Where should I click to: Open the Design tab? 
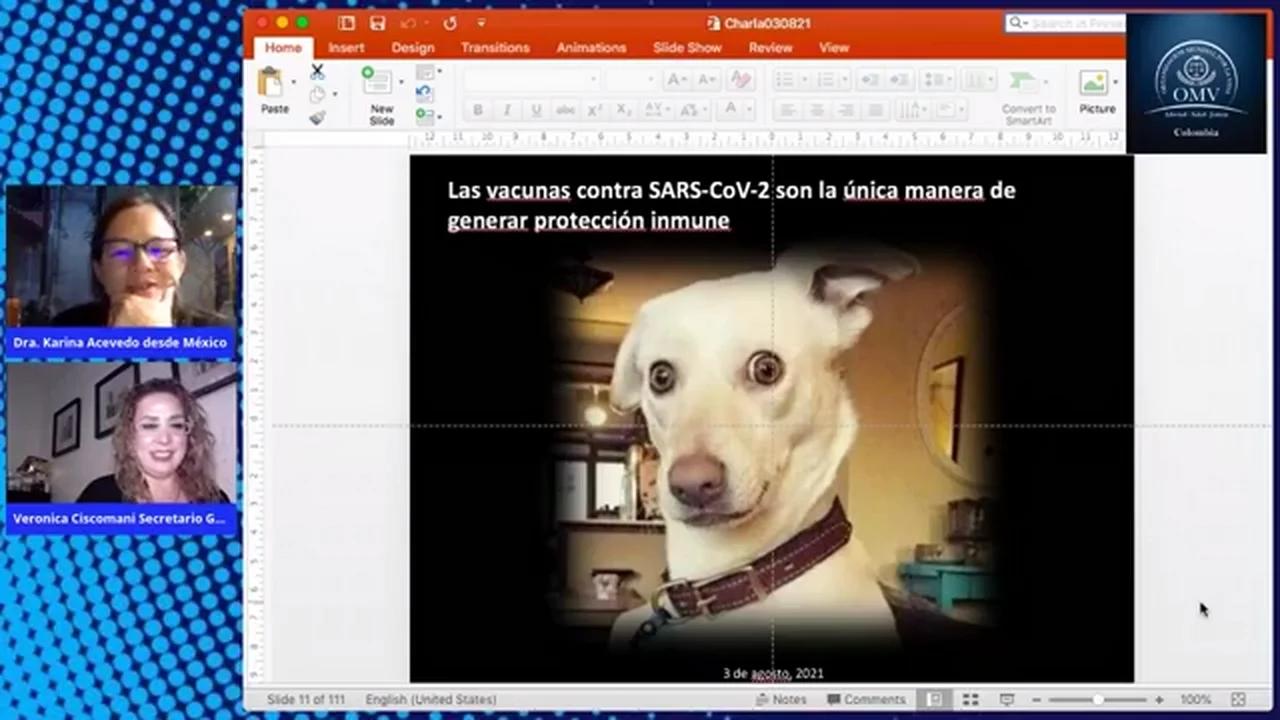click(412, 47)
